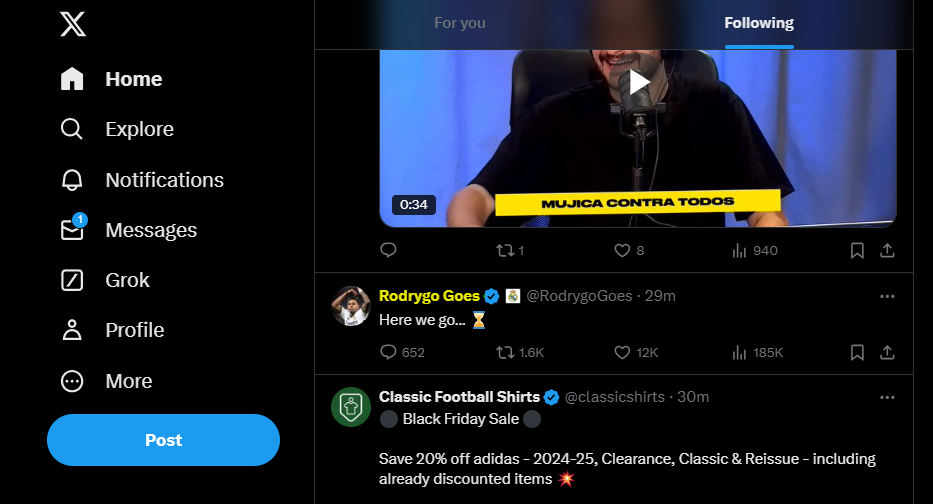The image size is (933, 504).
Task: Click the blue Post button
Action: tap(163, 440)
